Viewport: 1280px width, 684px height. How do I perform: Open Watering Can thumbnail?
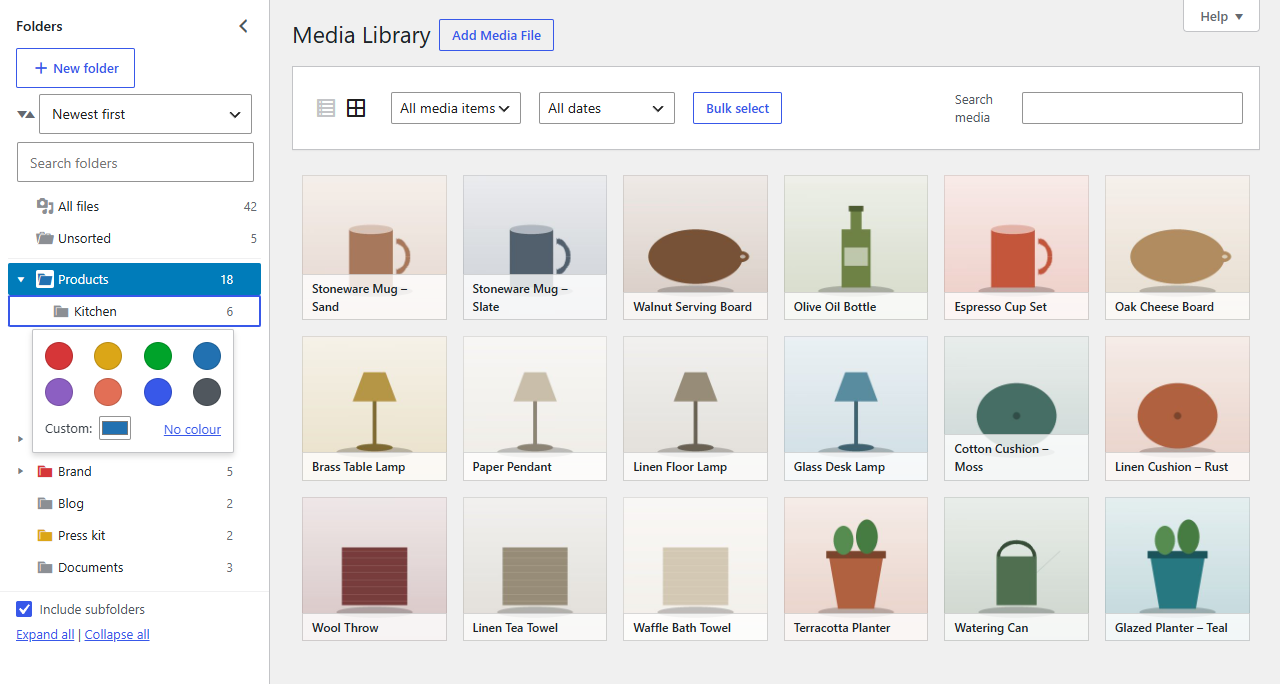(1016, 569)
